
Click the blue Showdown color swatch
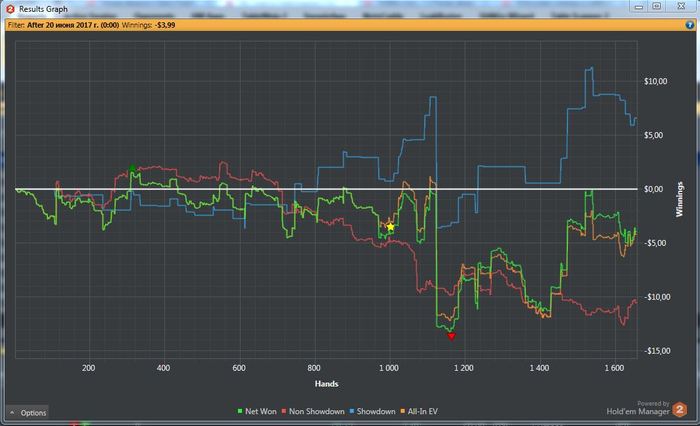click(x=351, y=411)
